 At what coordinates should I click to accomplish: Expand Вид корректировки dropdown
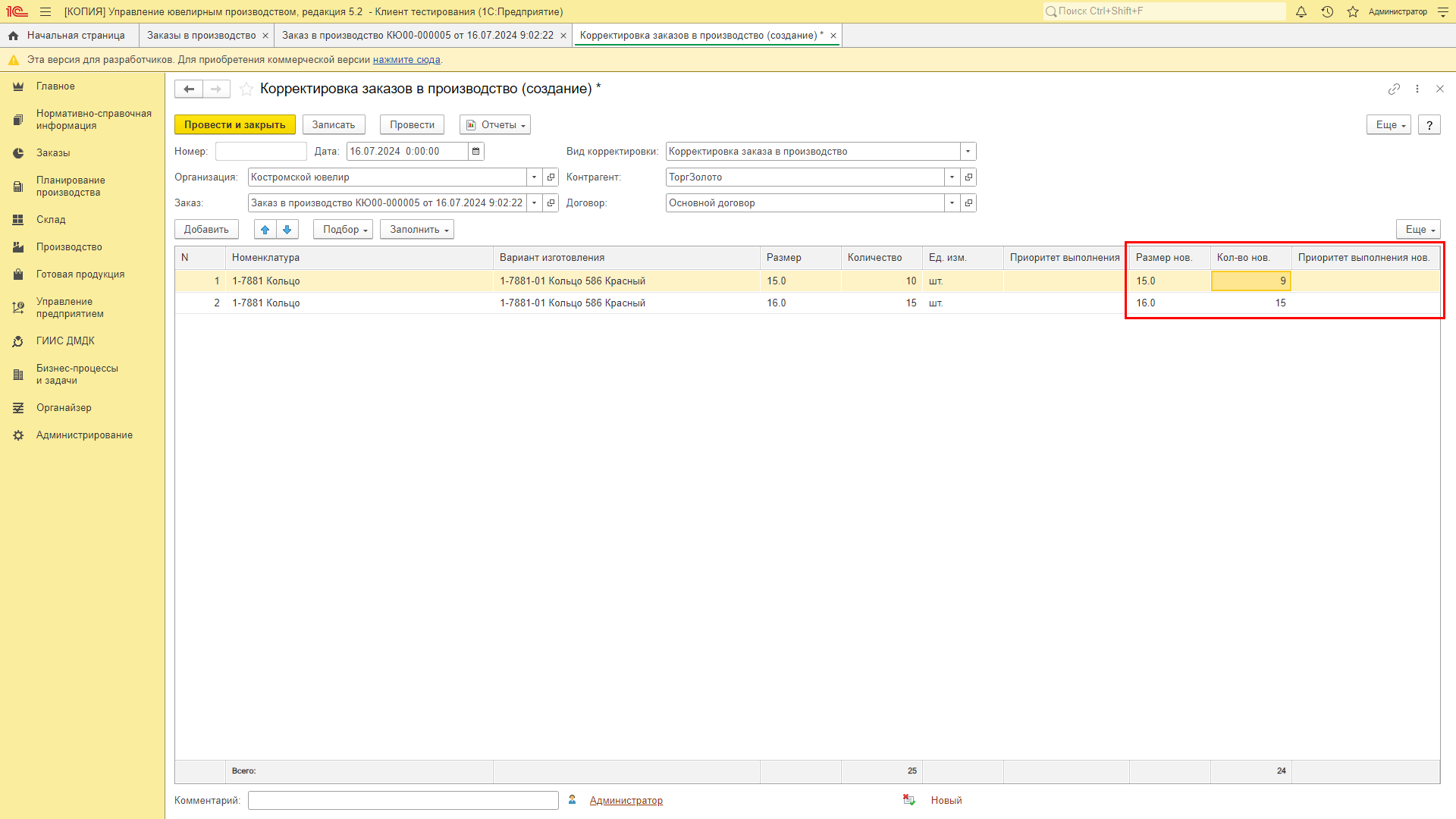pos(968,152)
